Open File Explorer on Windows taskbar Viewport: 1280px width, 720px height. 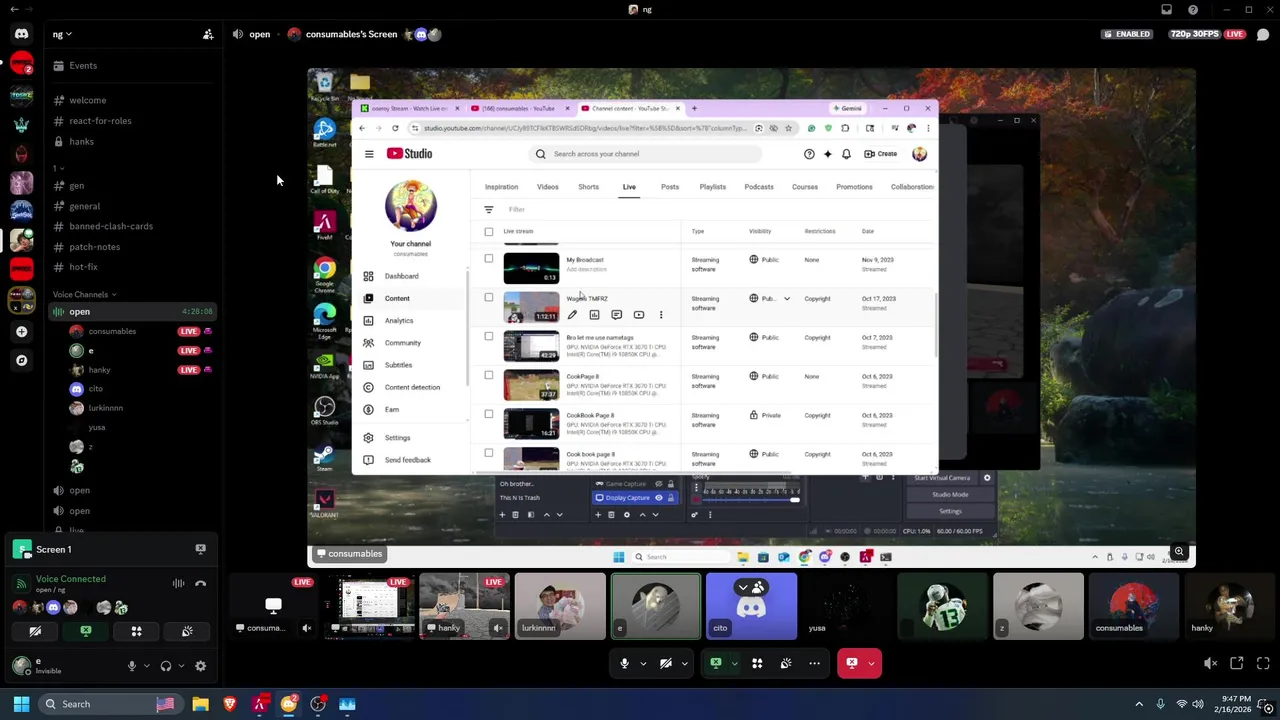point(200,704)
